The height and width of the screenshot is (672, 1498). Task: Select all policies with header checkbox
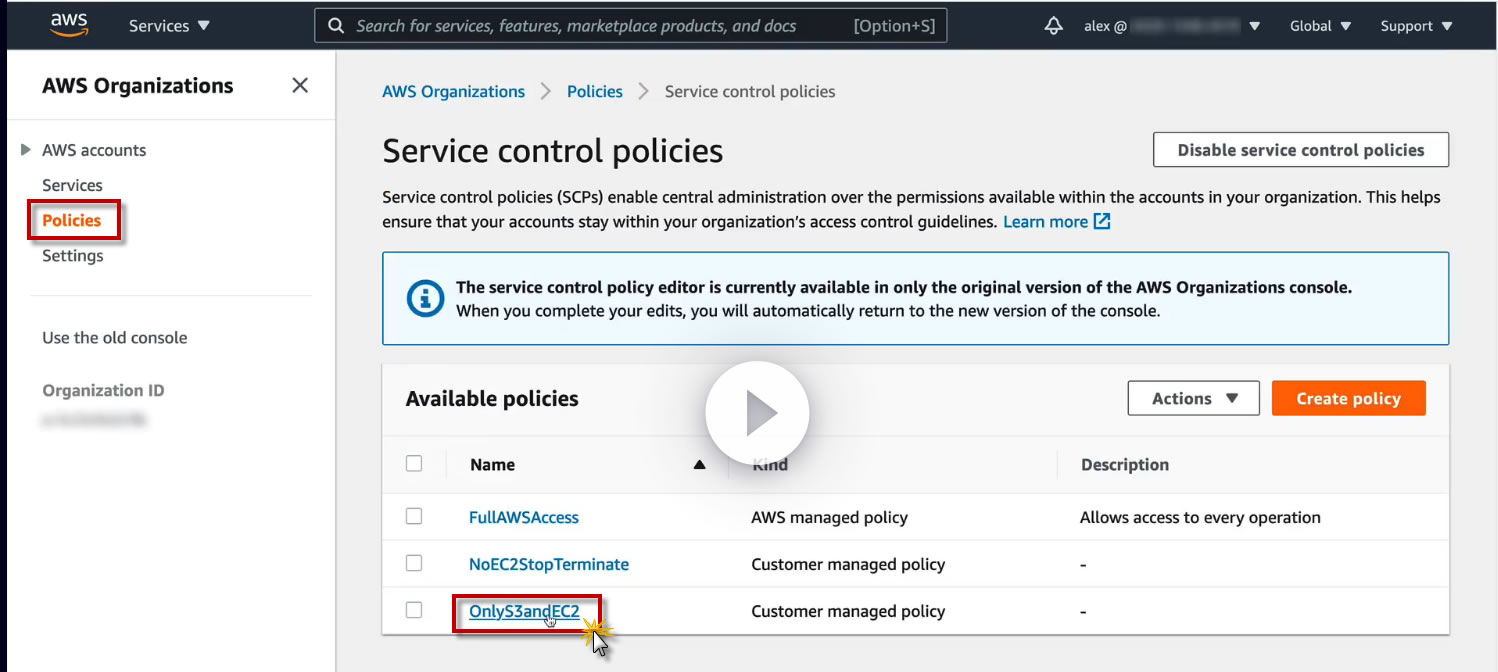click(414, 464)
